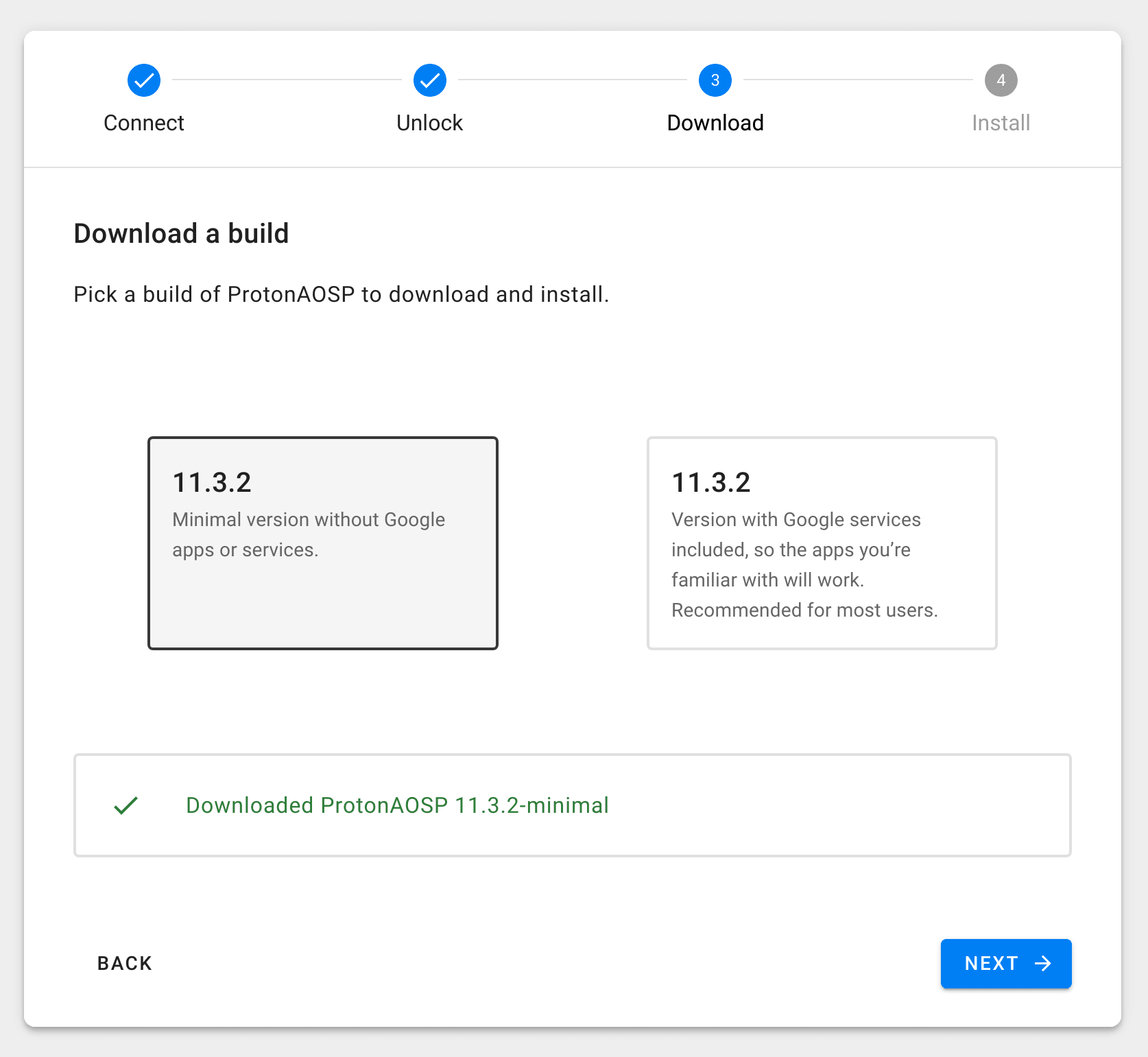Viewport: 1148px width, 1057px height.
Task: Click the Unlock step label
Action: click(x=429, y=123)
